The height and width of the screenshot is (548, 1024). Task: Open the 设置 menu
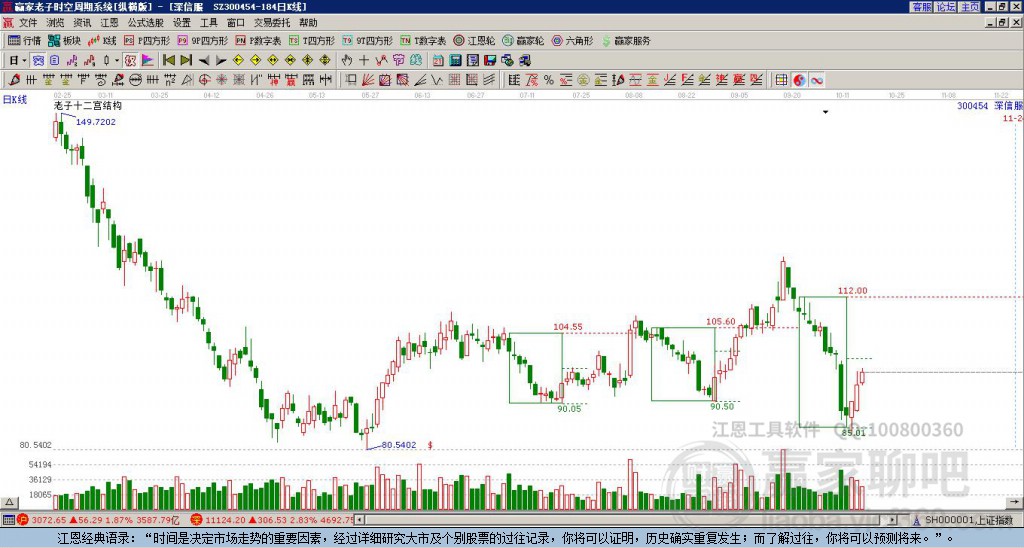182,23
